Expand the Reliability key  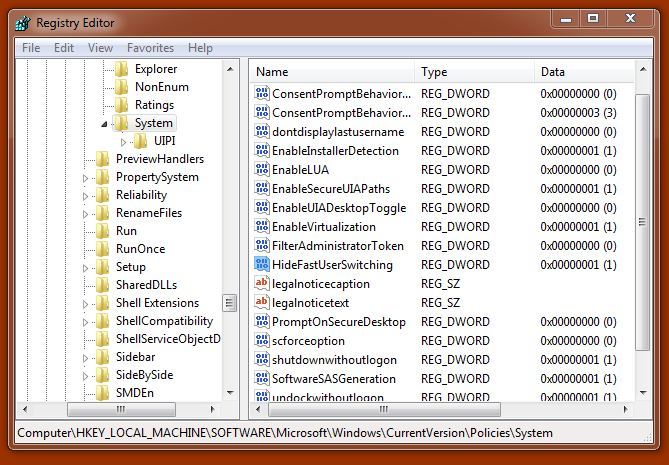coord(85,196)
